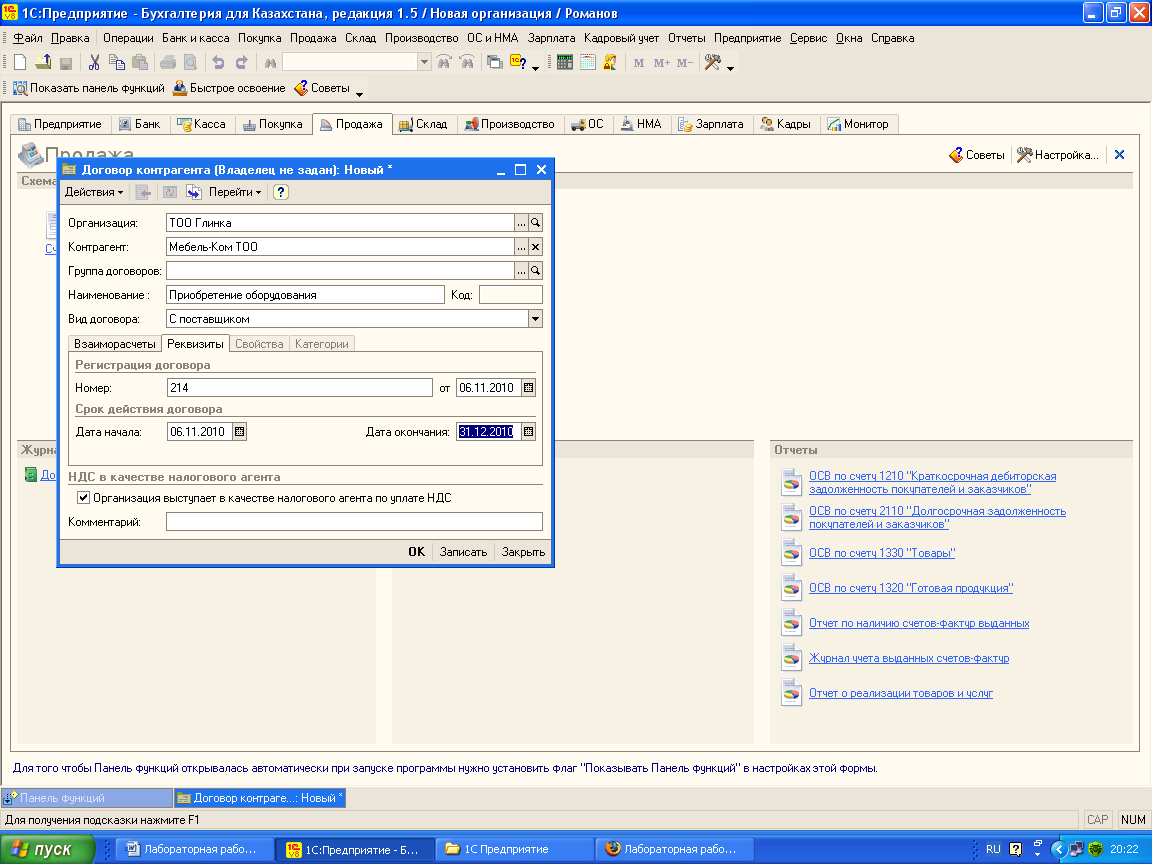1152x864 pixels.
Task: Click magnifier open icon for Организация field
Action: [536, 223]
